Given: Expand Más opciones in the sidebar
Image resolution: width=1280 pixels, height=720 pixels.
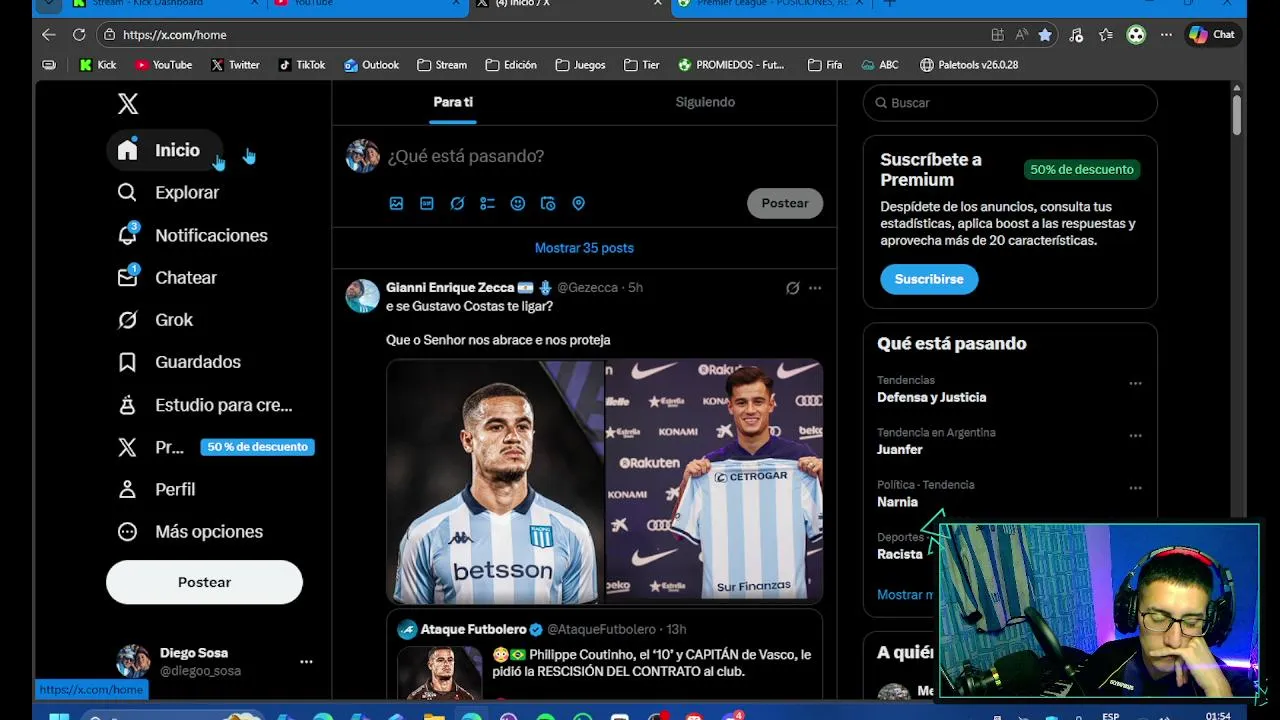Looking at the screenshot, I should 190,531.
